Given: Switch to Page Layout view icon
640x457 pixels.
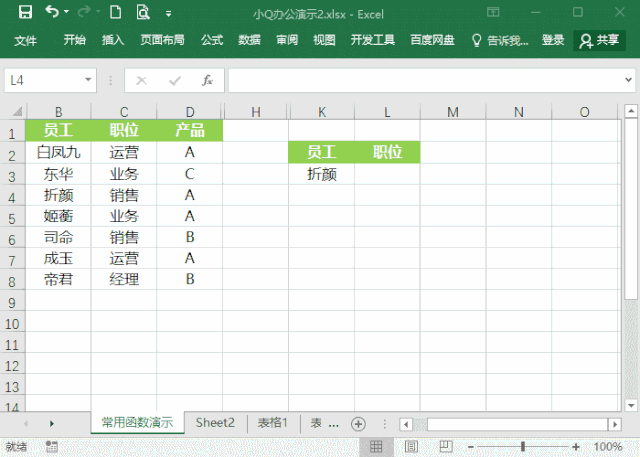Looking at the screenshot, I should 411,446.
